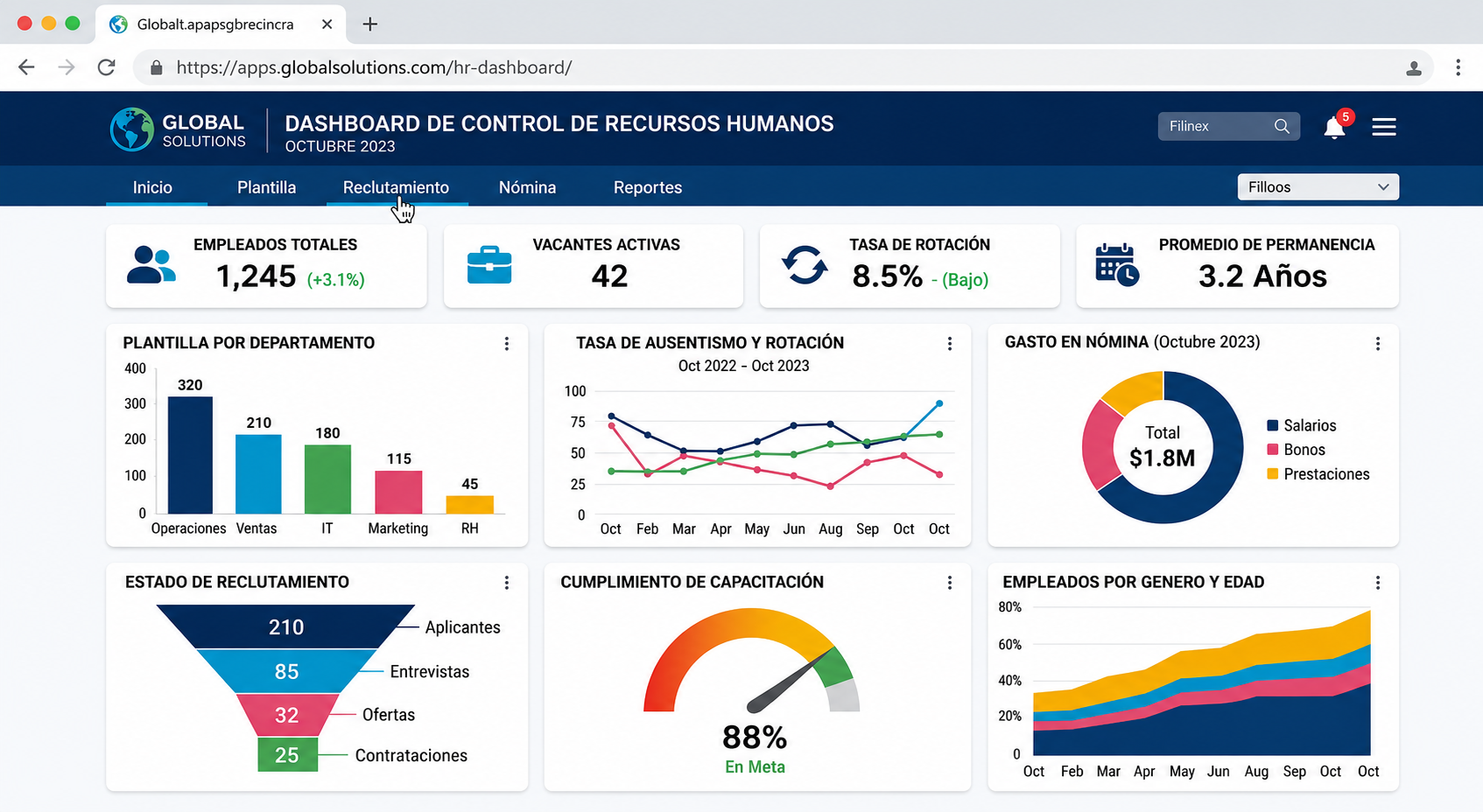Switch to the Plantilla tab
This screenshot has width=1483, height=812.
coord(266,187)
